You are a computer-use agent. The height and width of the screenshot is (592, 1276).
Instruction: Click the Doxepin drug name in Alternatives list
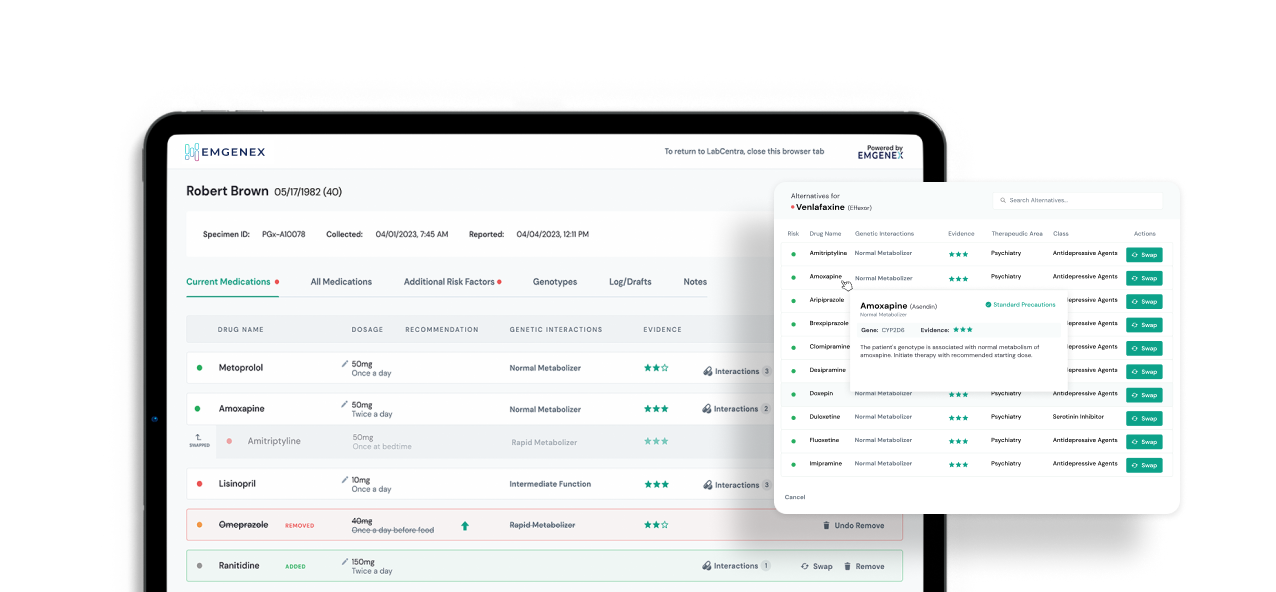820,394
